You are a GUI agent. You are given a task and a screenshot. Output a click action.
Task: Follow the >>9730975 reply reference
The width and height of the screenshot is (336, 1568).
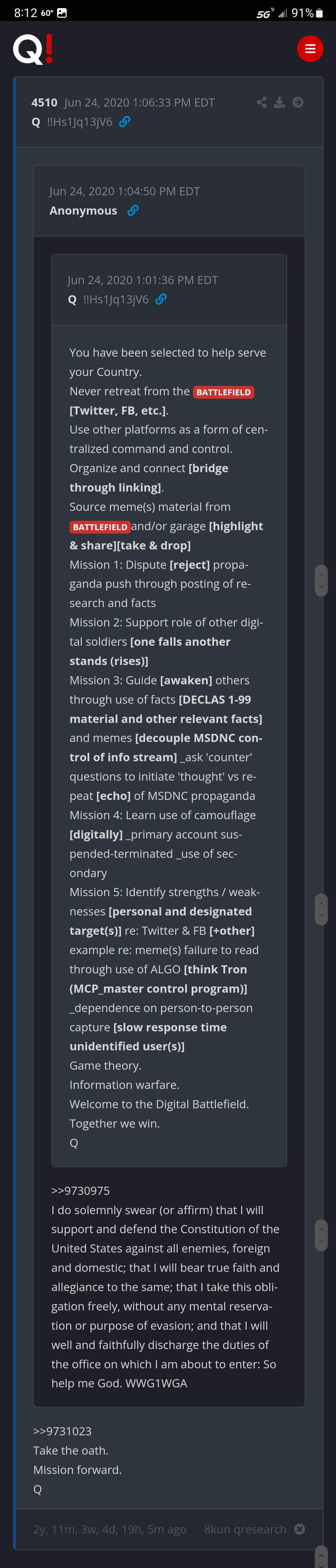click(x=80, y=1190)
